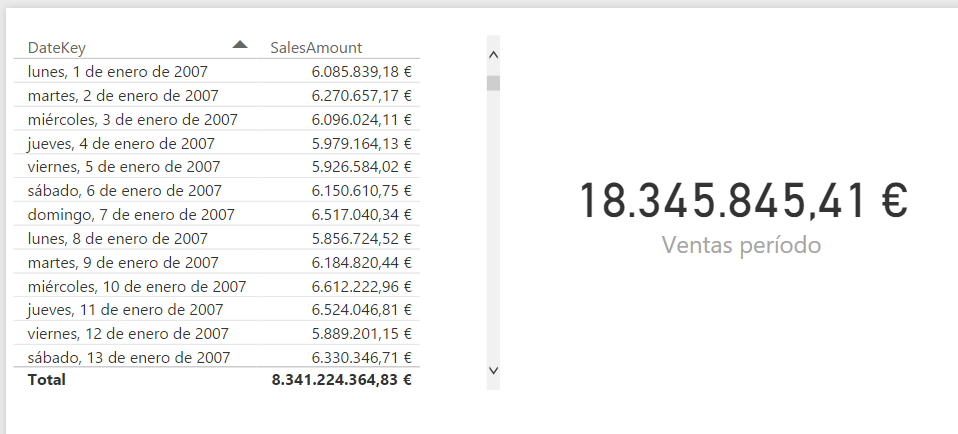Select the card value 18.345.845,41 €

point(743,201)
